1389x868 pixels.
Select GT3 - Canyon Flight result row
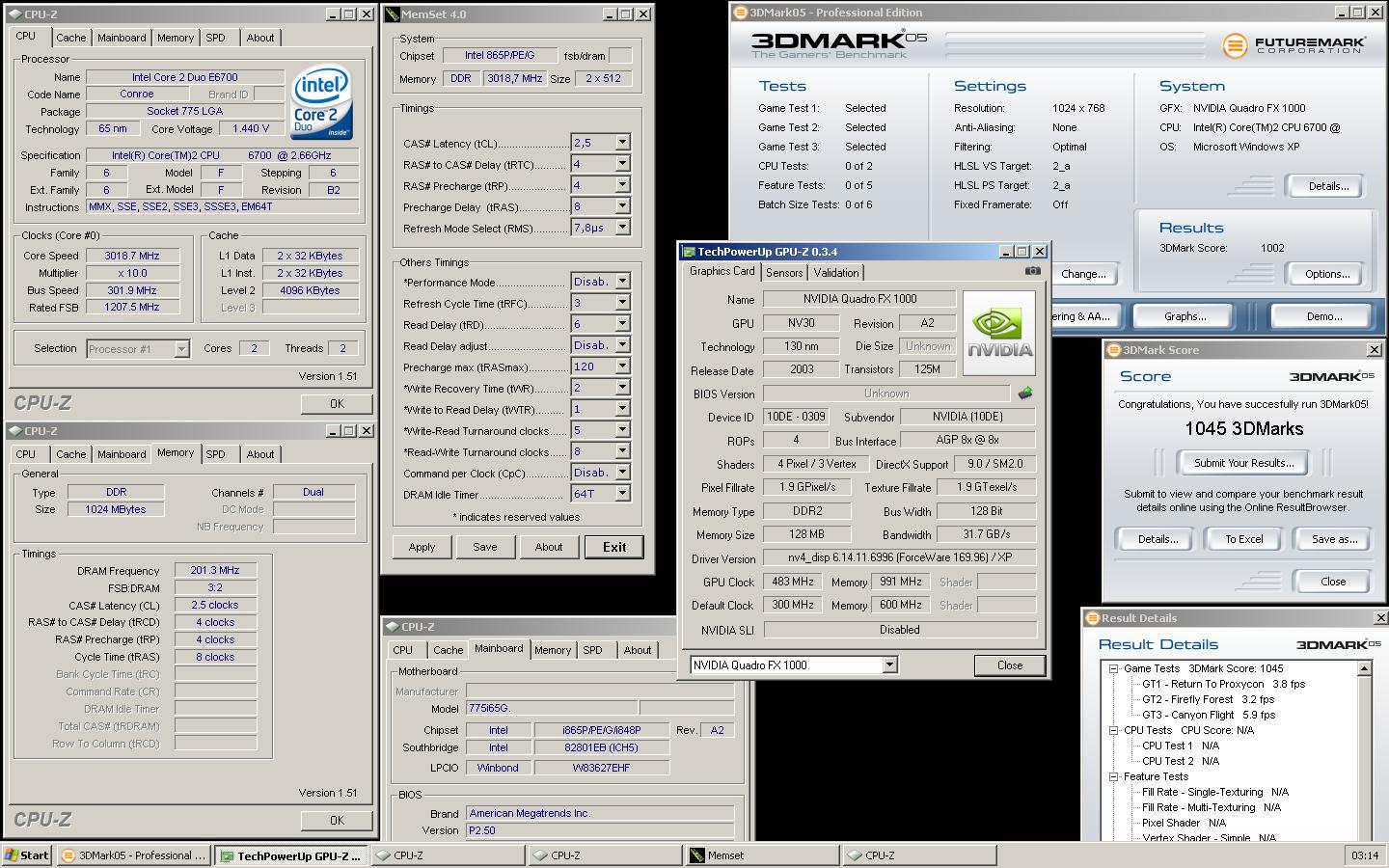coord(1209,715)
